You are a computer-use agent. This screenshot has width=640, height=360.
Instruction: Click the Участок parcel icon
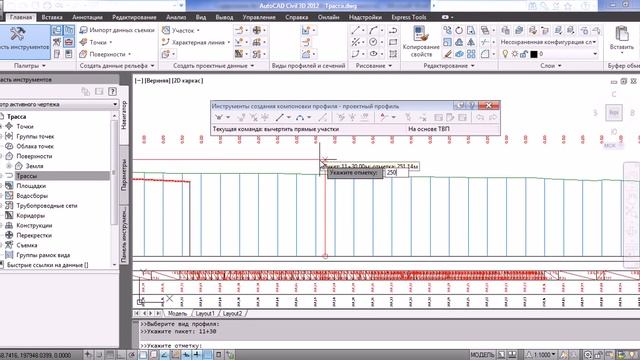pyautogui.click(x=166, y=30)
